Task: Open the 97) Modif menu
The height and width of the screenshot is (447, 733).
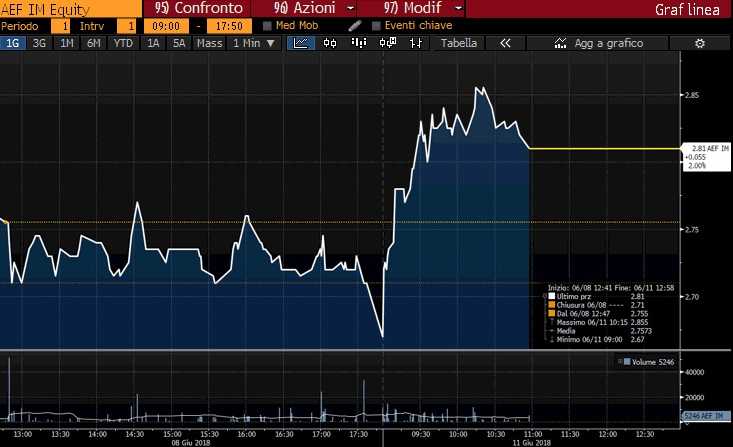Action: pos(413,8)
